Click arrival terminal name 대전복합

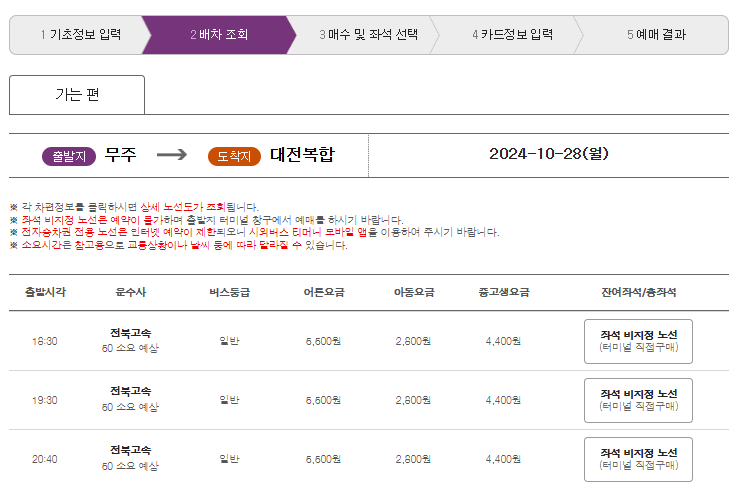(x=302, y=155)
